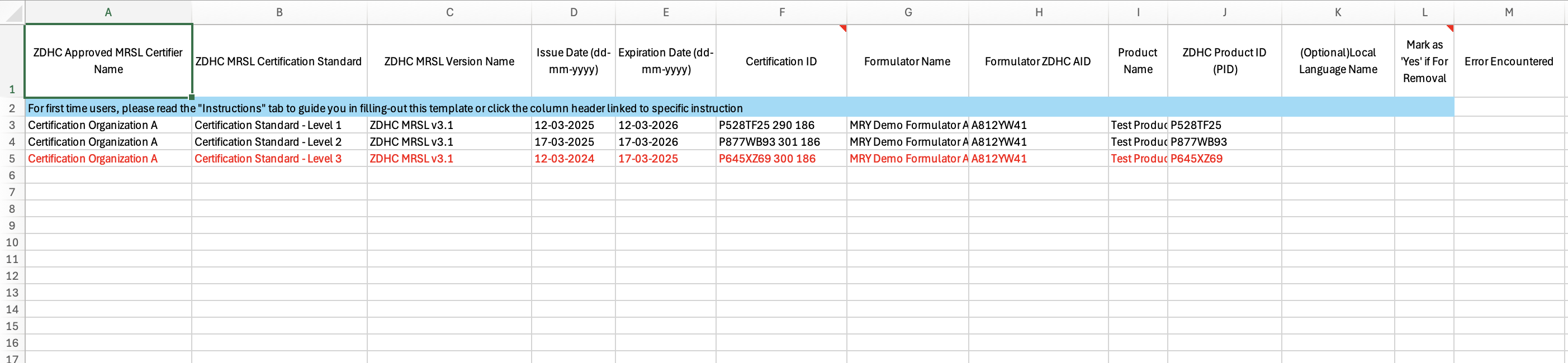Image resolution: width=1568 pixels, height=363 pixels.
Task: Click 'Formulator Name' header cell
Action: click(908, 61)
